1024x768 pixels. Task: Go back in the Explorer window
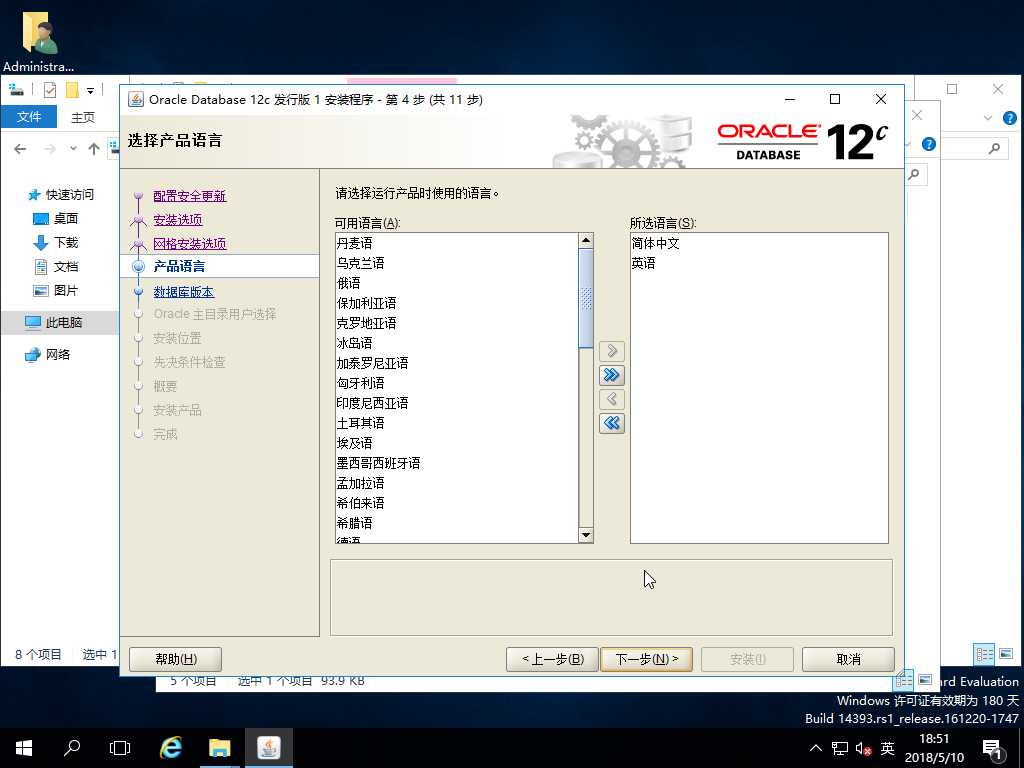point(20,149)
